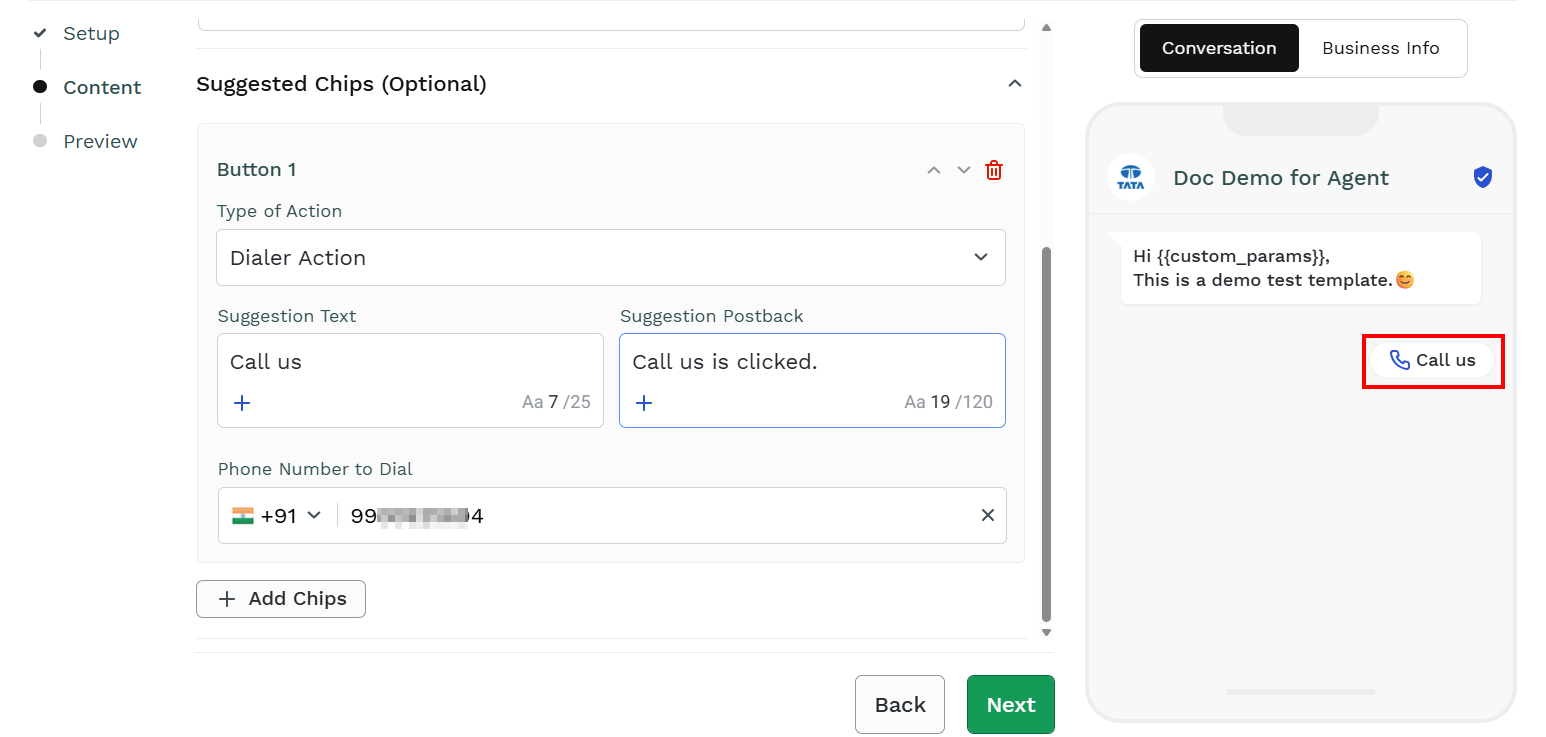1546x737 pixels.
Task: Open the Type of Action dropdown
Action: click(611, 258)
